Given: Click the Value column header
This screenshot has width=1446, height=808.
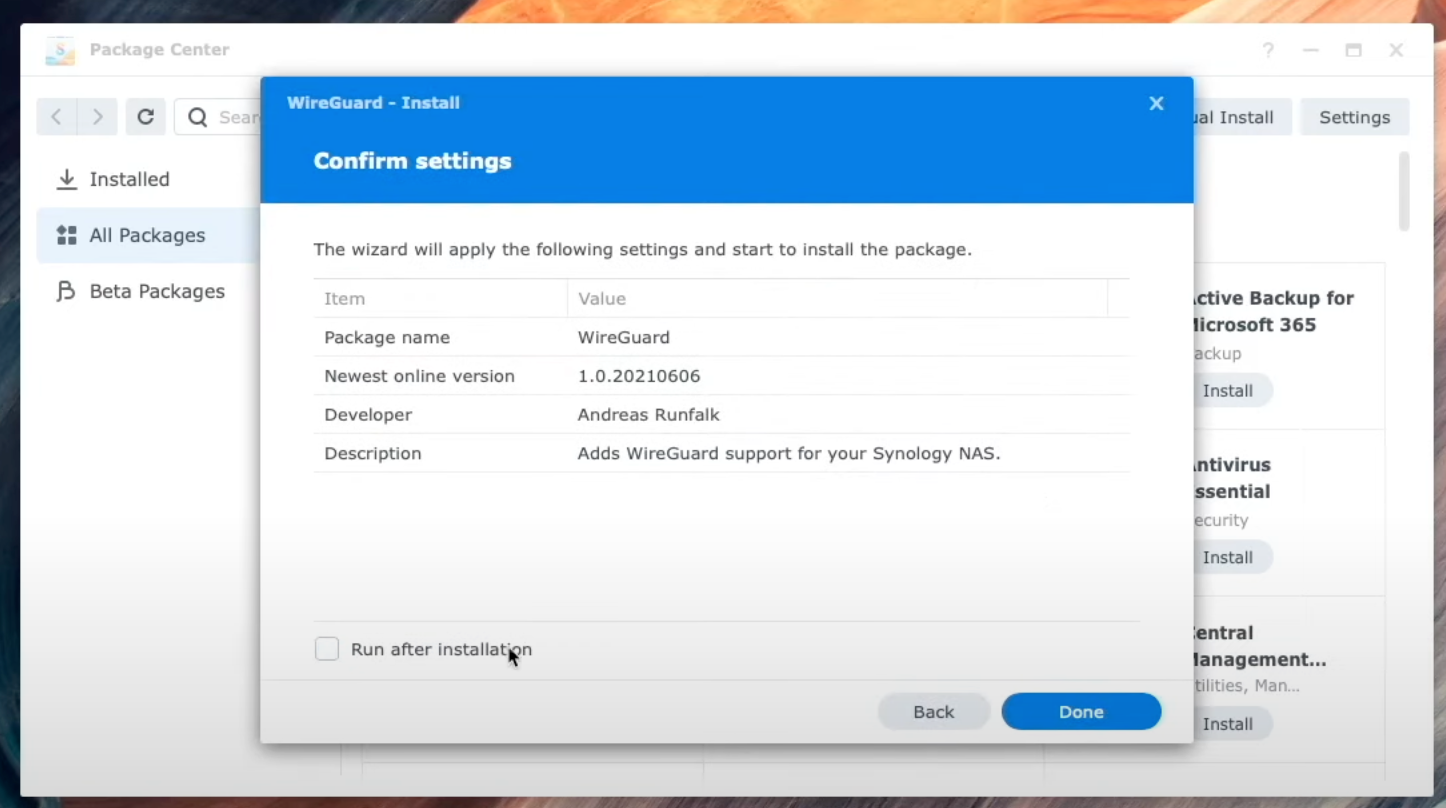Looking at the screenshot, I should point(837,298).
